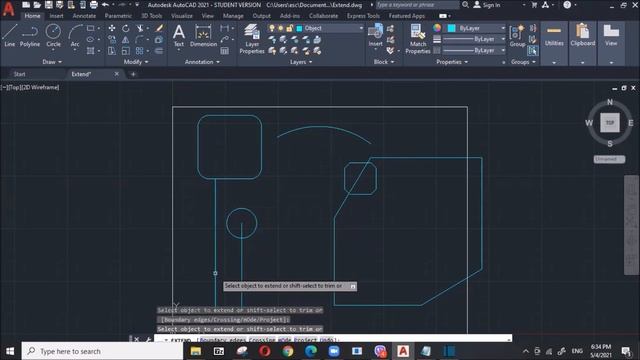Switch to the Start drawing tab
The height and width of the screenshot is (360, 640).
pos(19,74)
